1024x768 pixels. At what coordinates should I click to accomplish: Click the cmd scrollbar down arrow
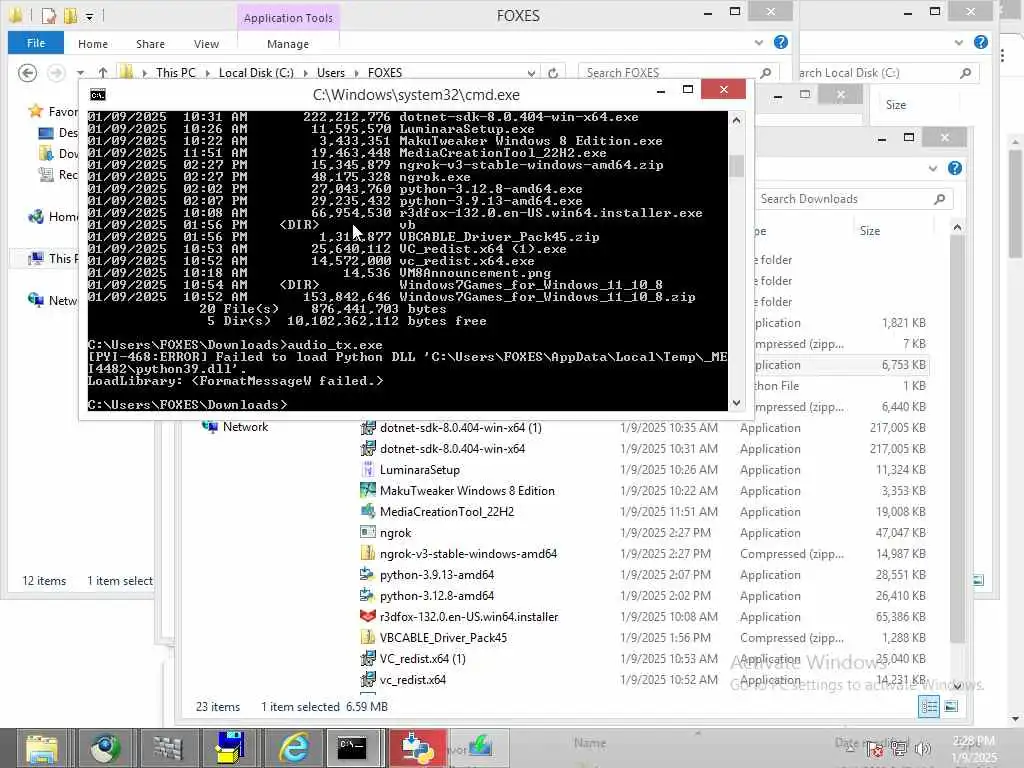(736, 403)
